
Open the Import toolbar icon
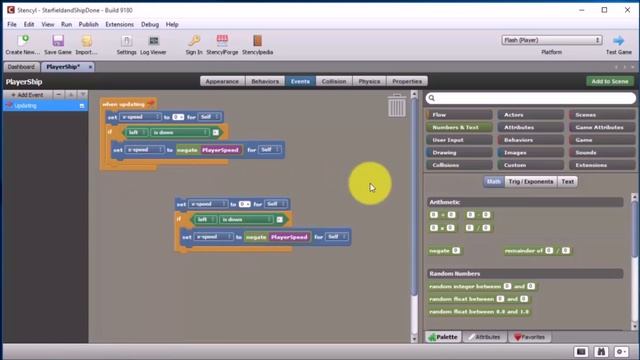click(x=87, y=41)
